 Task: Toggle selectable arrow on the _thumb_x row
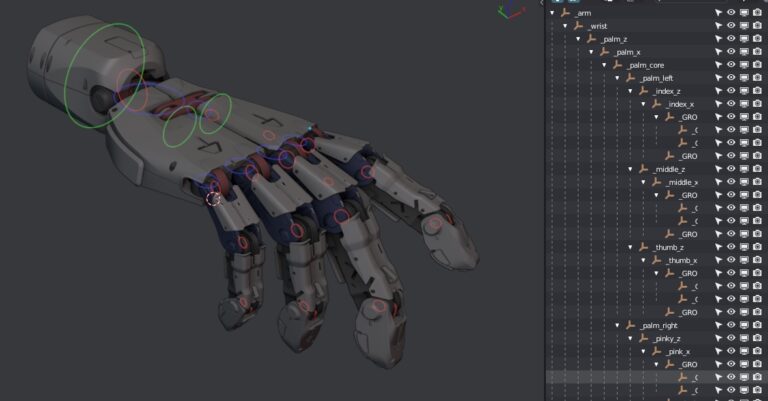click(719, 260)
